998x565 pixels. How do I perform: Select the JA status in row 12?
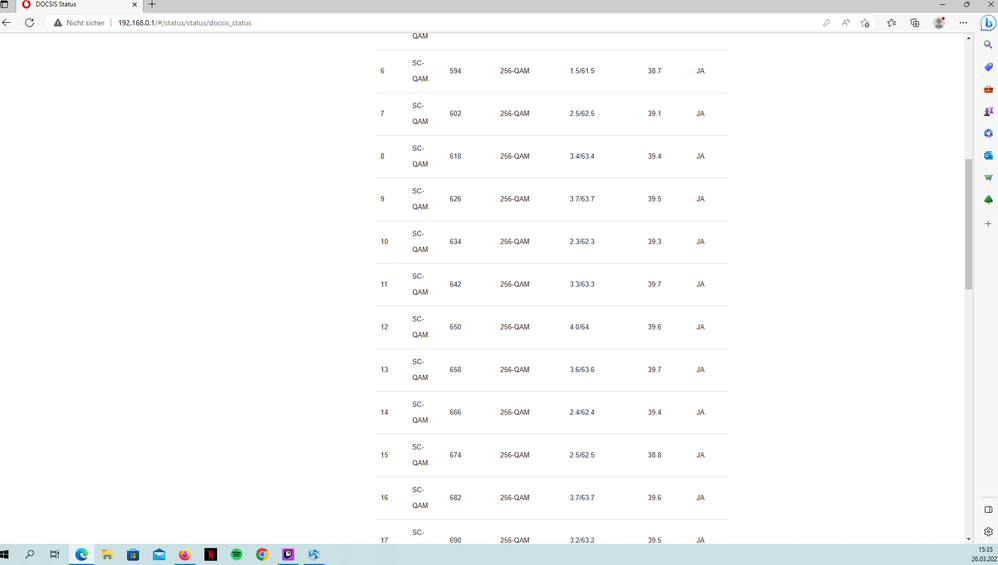[x=700, y=327]
